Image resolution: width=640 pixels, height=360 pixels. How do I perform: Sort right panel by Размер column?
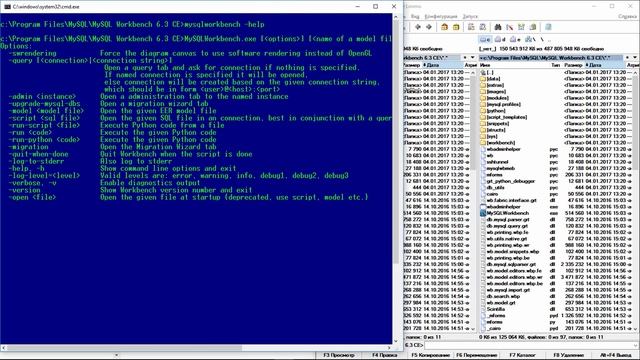[573, 65]
